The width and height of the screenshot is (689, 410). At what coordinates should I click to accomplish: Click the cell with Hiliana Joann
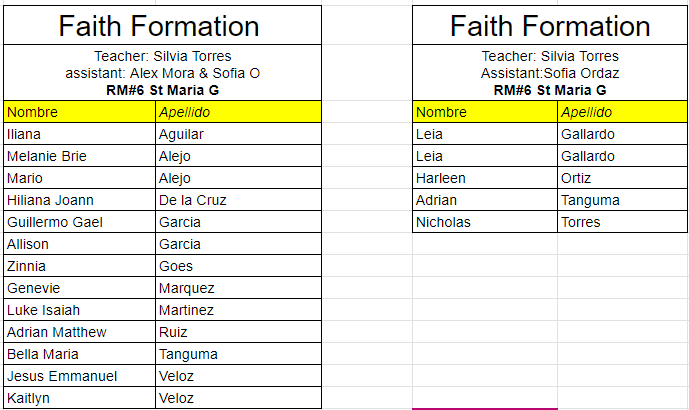(79, 200)
